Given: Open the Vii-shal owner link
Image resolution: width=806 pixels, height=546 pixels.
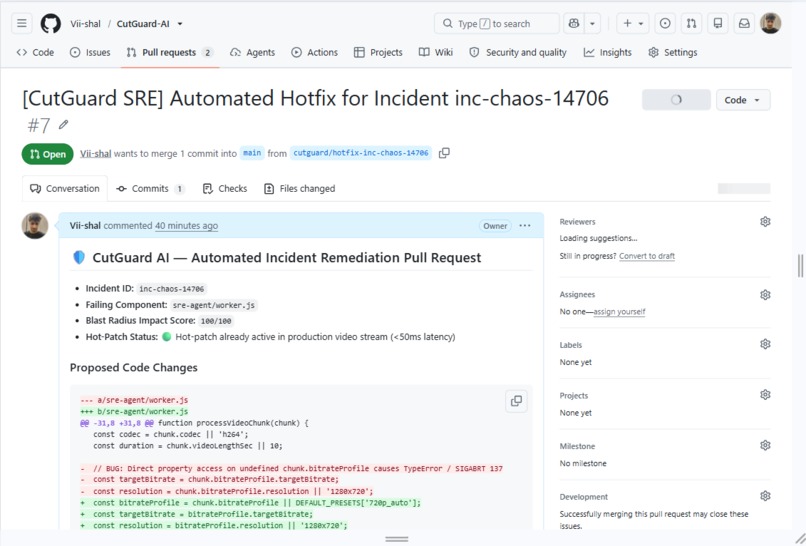Looking at the screenshot, I should (85, 24).
